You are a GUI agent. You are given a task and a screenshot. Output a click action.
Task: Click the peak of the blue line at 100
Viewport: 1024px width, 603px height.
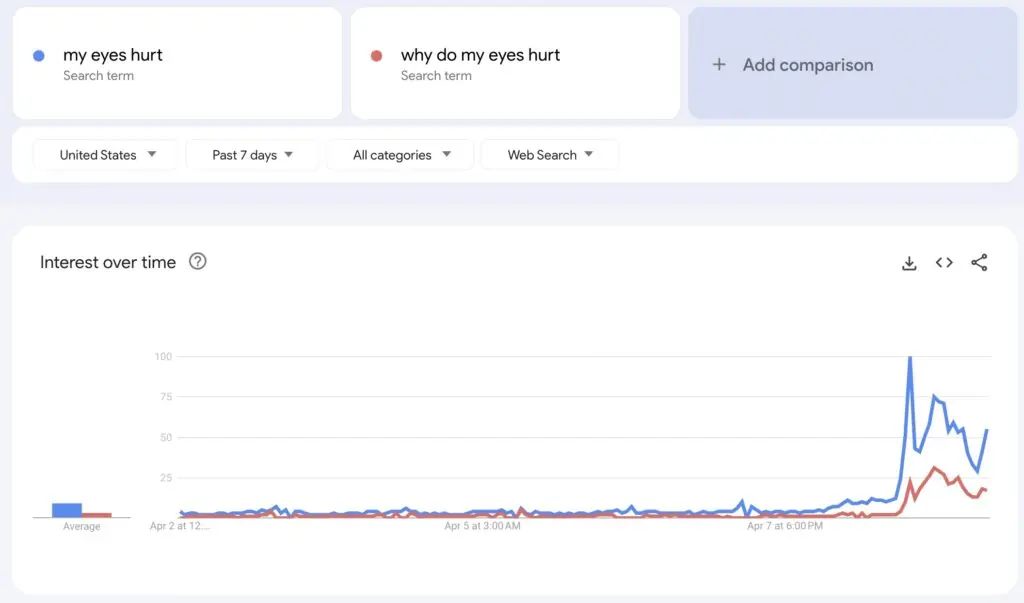tap(909, 358)
